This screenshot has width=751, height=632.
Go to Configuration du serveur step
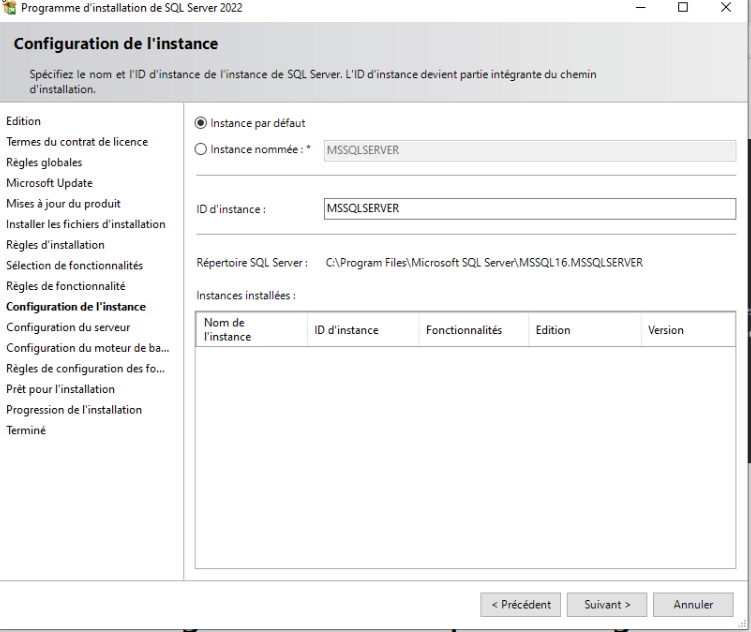68,327
